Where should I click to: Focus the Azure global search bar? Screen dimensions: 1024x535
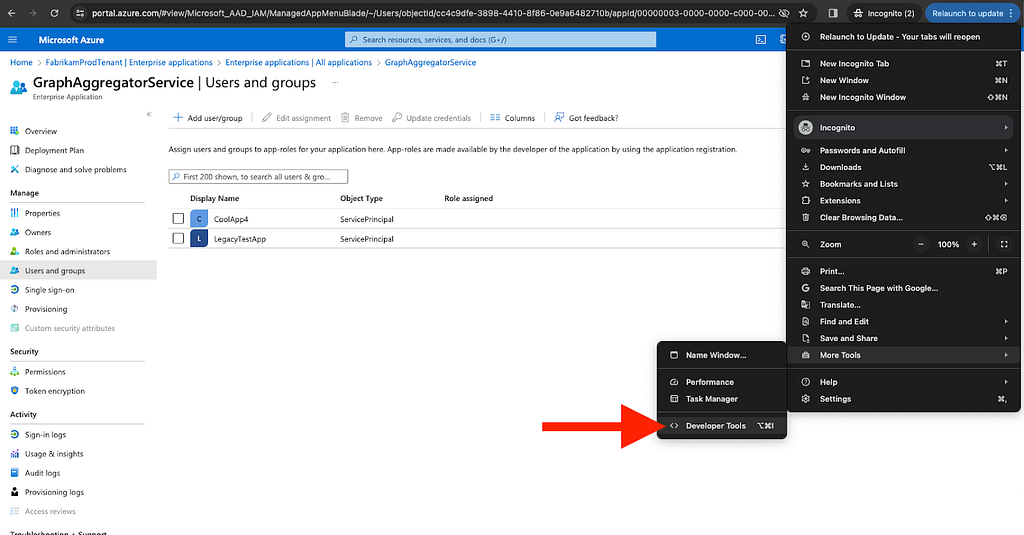coord(500,40)
